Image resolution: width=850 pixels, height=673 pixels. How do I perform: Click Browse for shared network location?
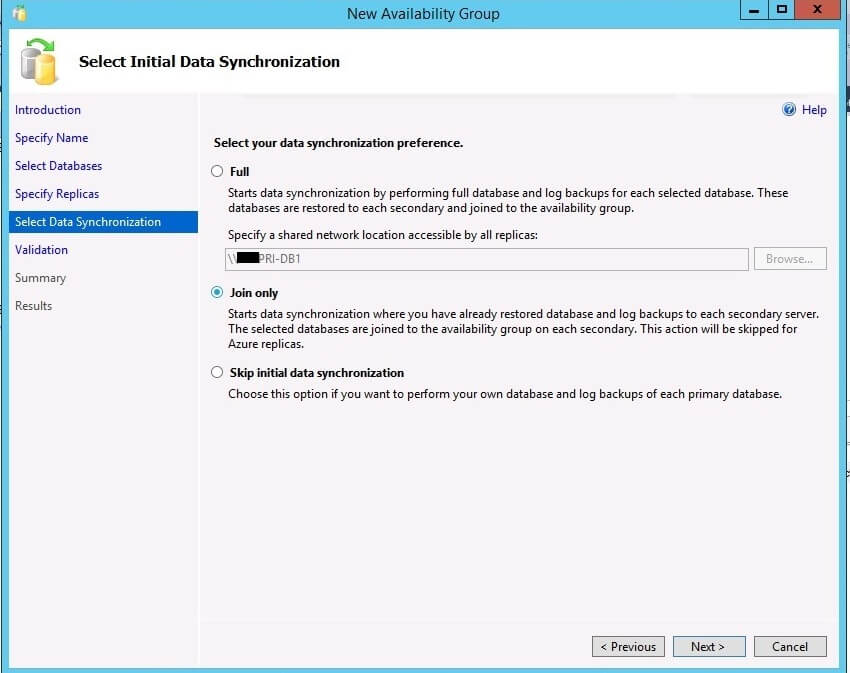pyautogui.click(x=790, y=259)
